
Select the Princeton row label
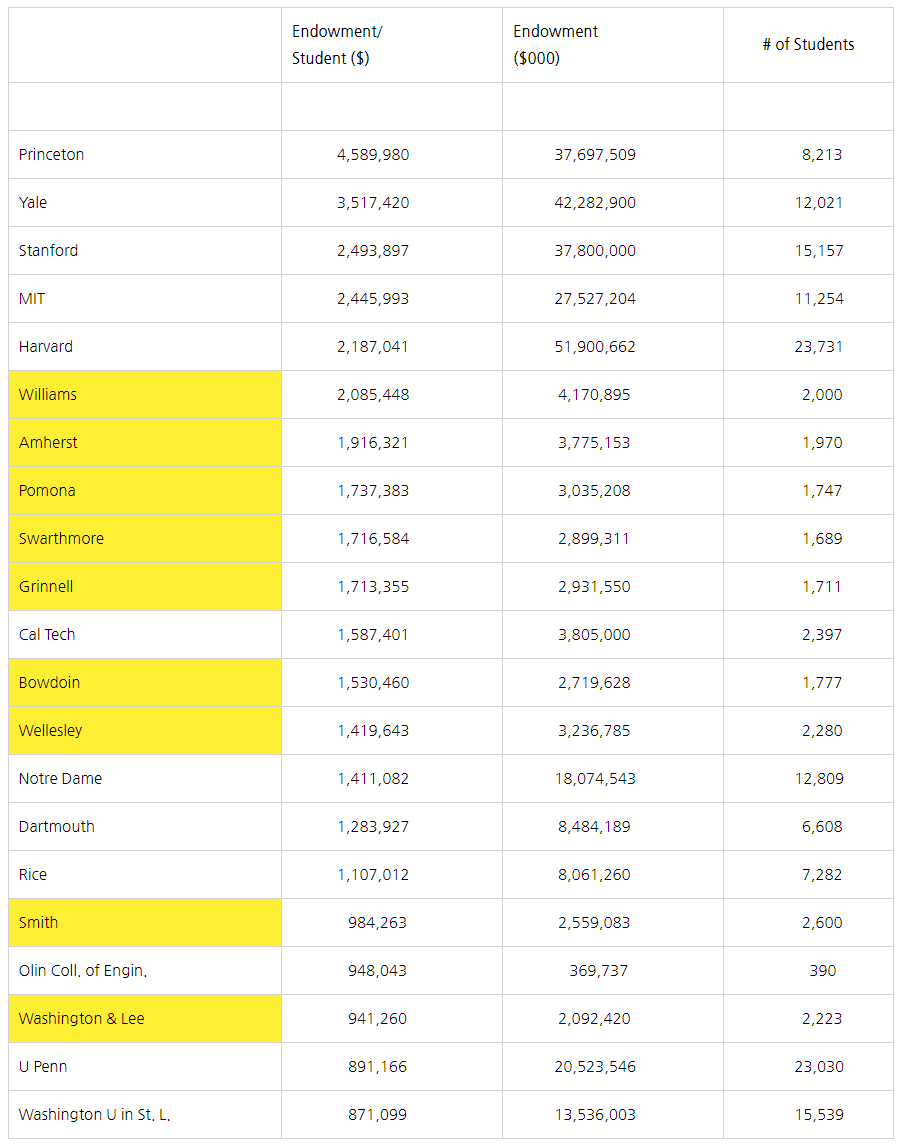click(52, 155)
